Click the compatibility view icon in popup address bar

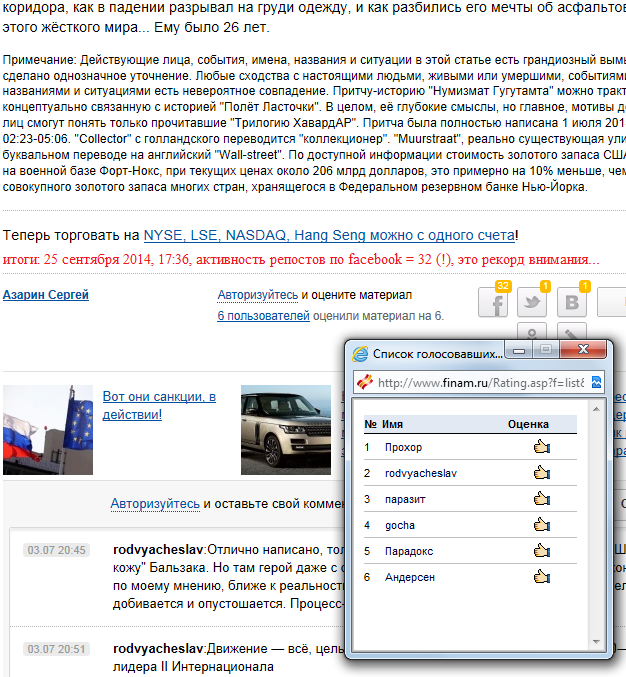point(596,382)
